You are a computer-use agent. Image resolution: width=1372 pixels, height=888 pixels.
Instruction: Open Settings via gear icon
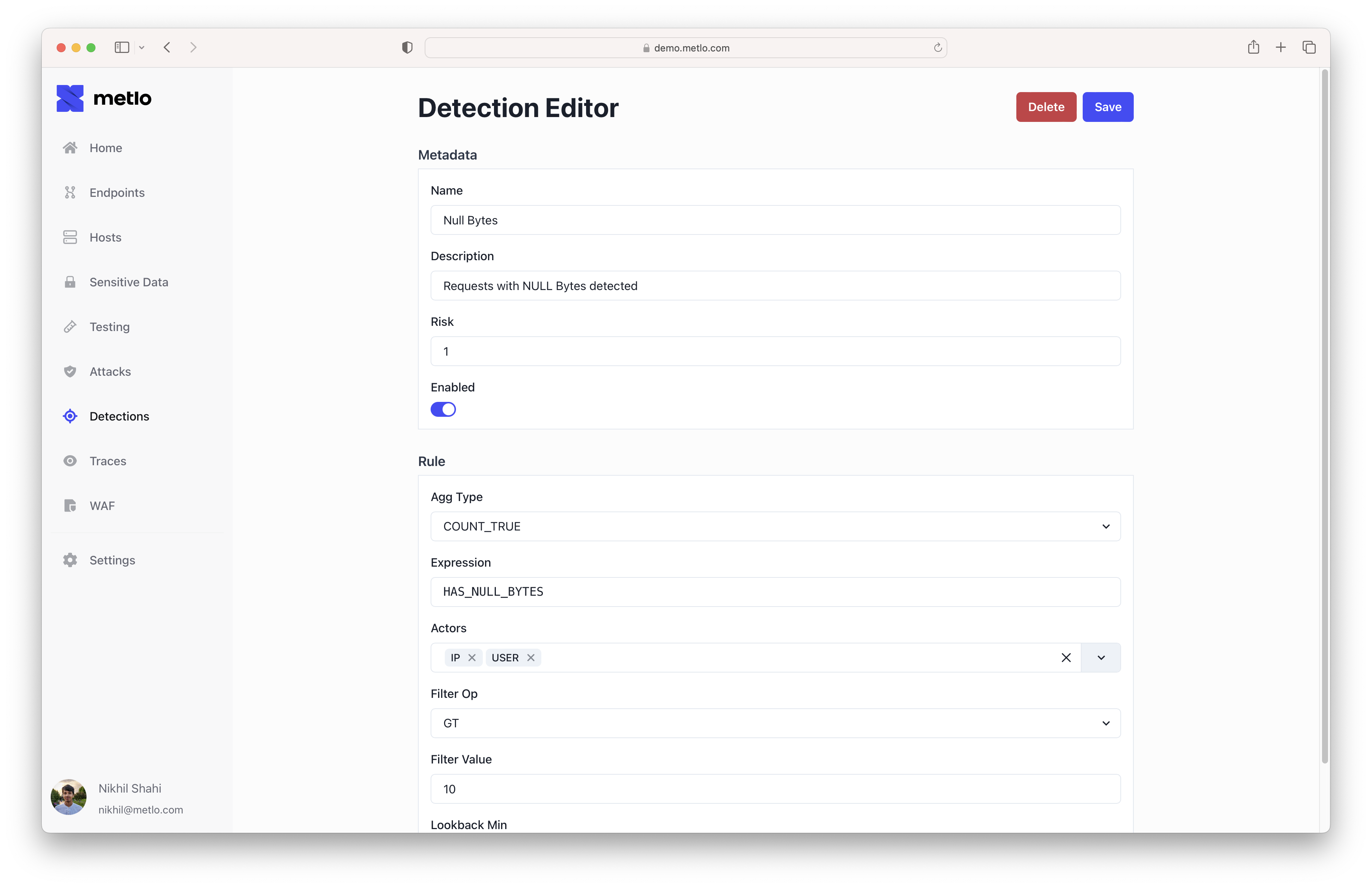(x=70, y=560)
